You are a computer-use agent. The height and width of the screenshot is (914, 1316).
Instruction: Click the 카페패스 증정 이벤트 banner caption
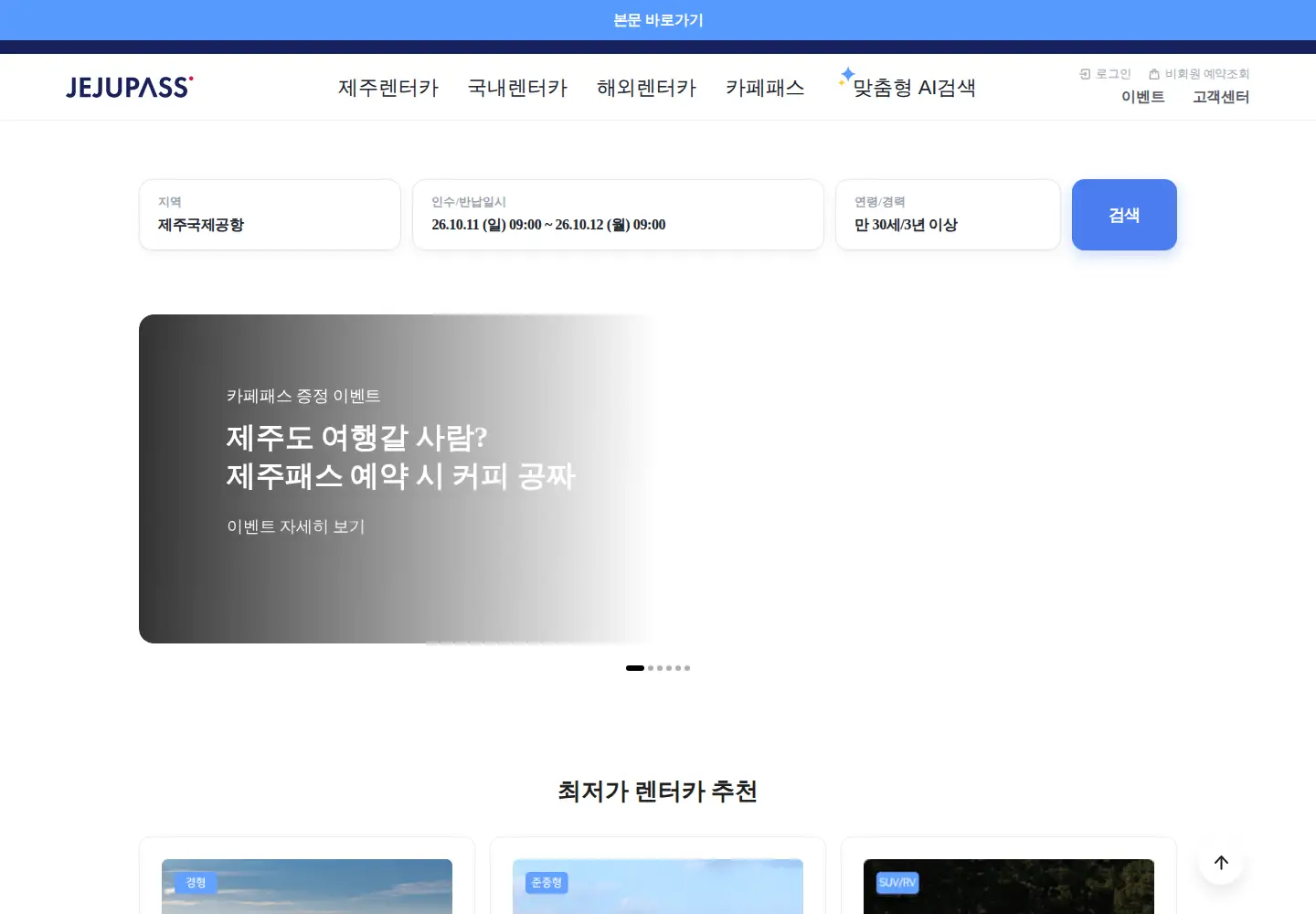coord(303,396)
